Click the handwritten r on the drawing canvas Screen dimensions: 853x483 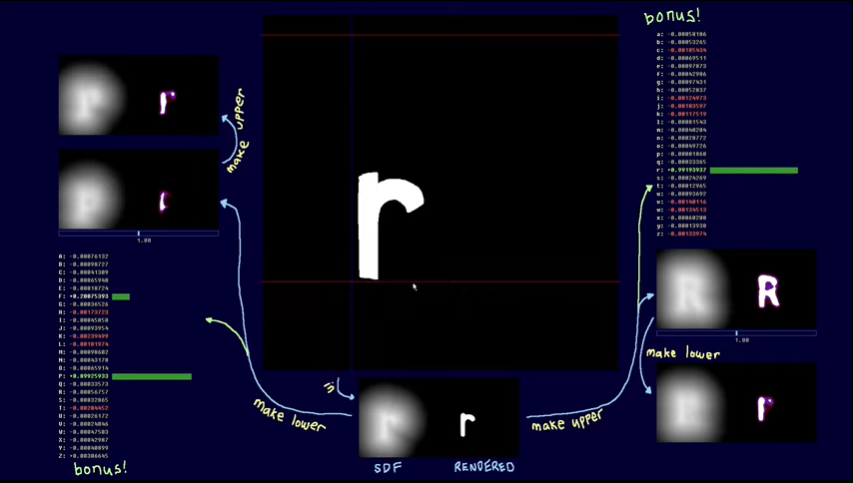pos(391,225)
